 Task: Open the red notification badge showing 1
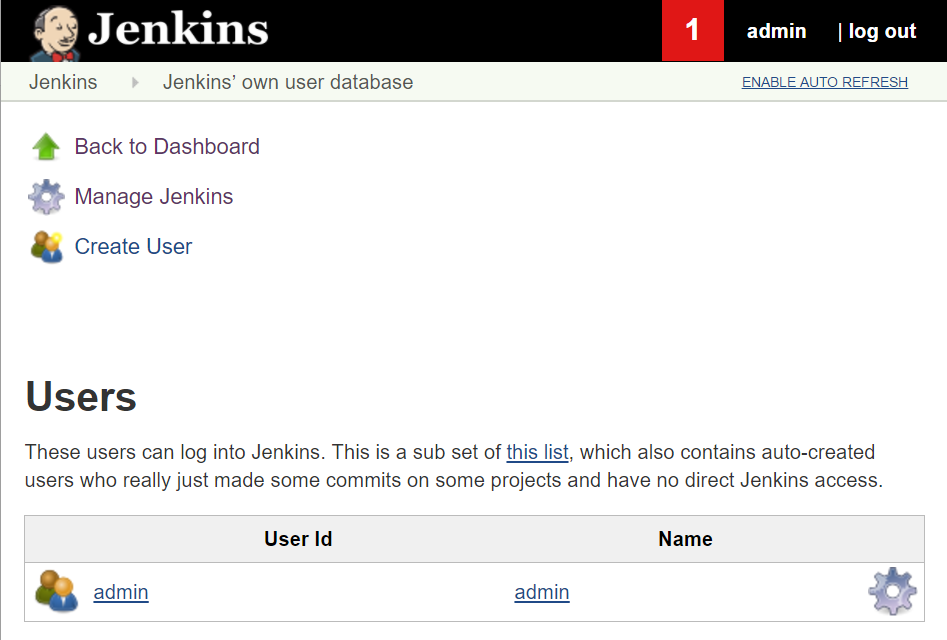click(x=693, y=30)
